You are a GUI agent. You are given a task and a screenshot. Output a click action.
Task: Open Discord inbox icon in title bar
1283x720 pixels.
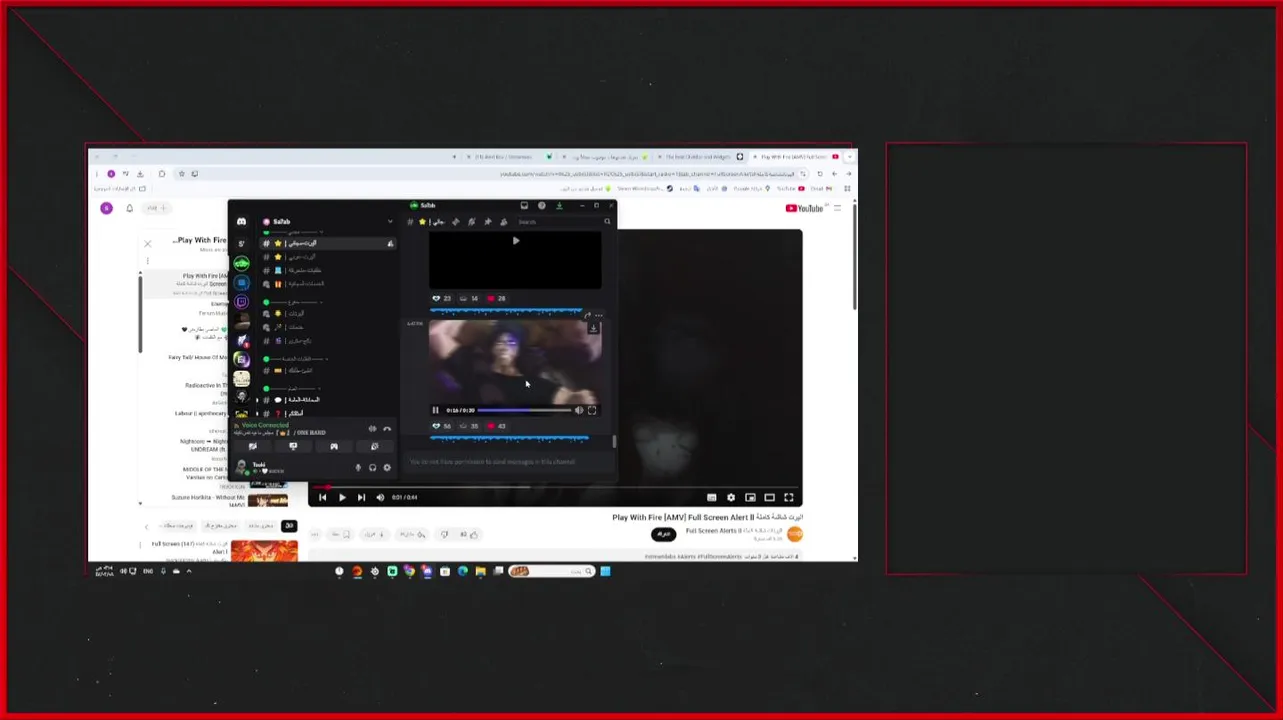click(524, 206)
